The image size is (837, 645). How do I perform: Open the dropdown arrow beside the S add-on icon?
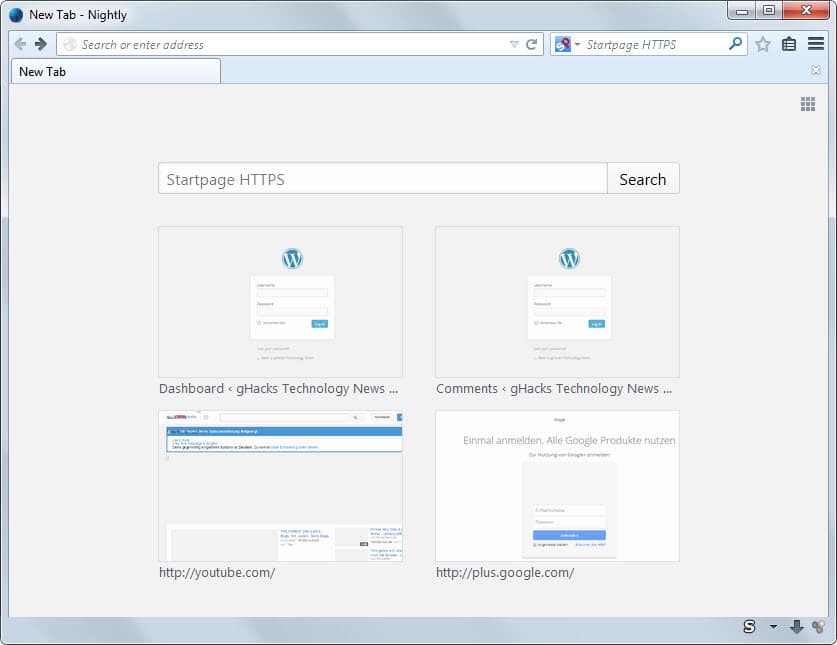(x=773, y=626)
